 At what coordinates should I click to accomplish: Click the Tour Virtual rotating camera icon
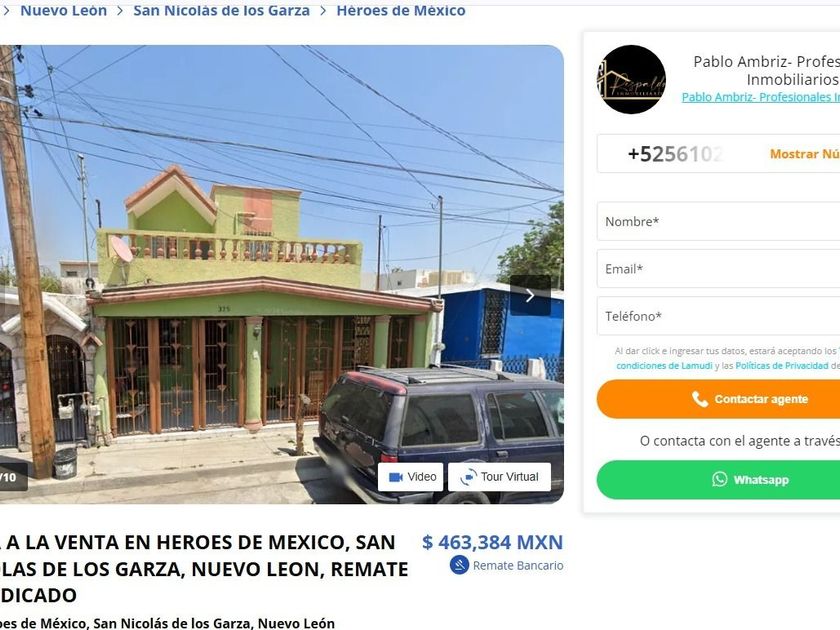(468, 477)
